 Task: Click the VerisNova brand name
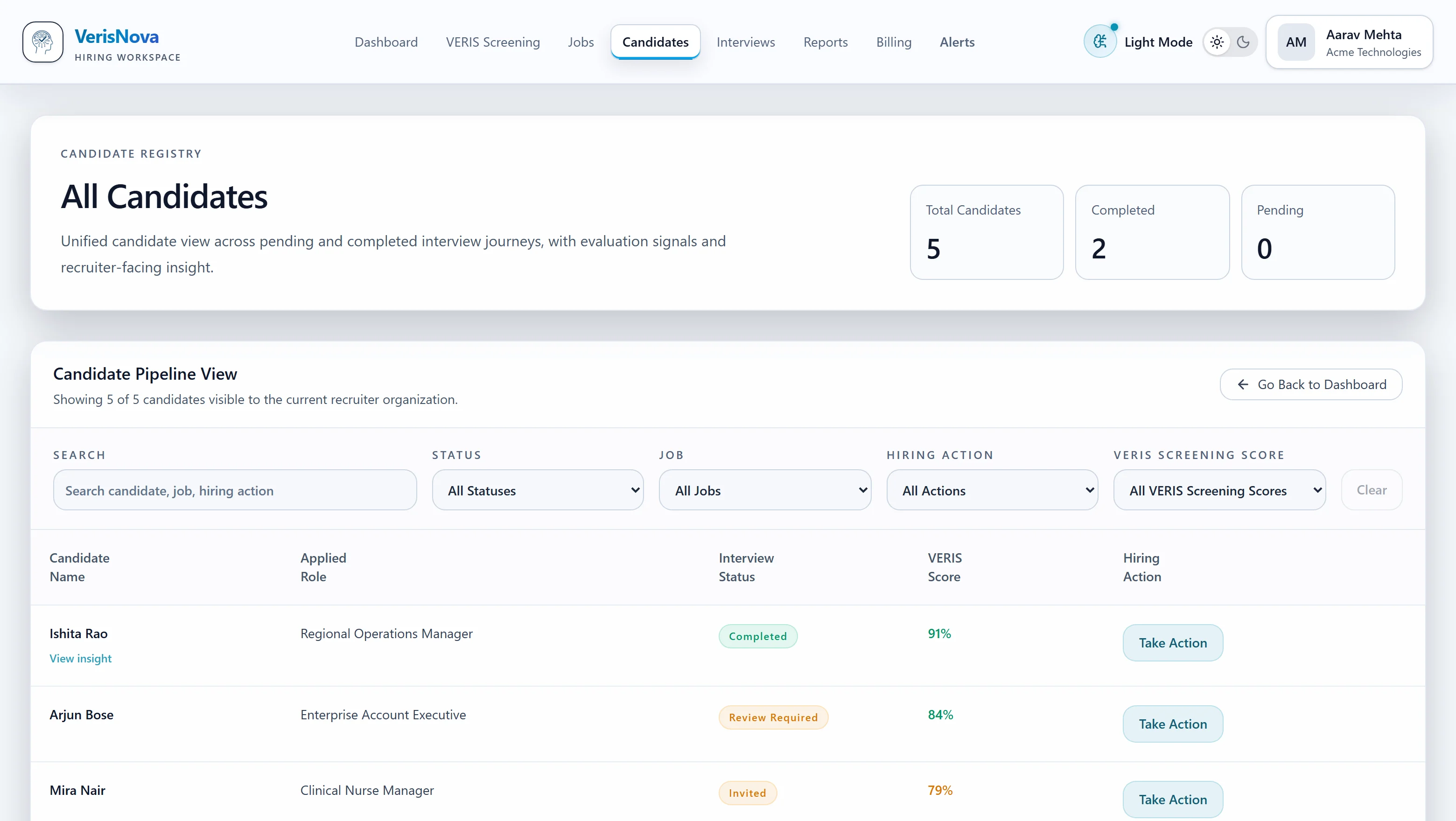click(117, 36)
